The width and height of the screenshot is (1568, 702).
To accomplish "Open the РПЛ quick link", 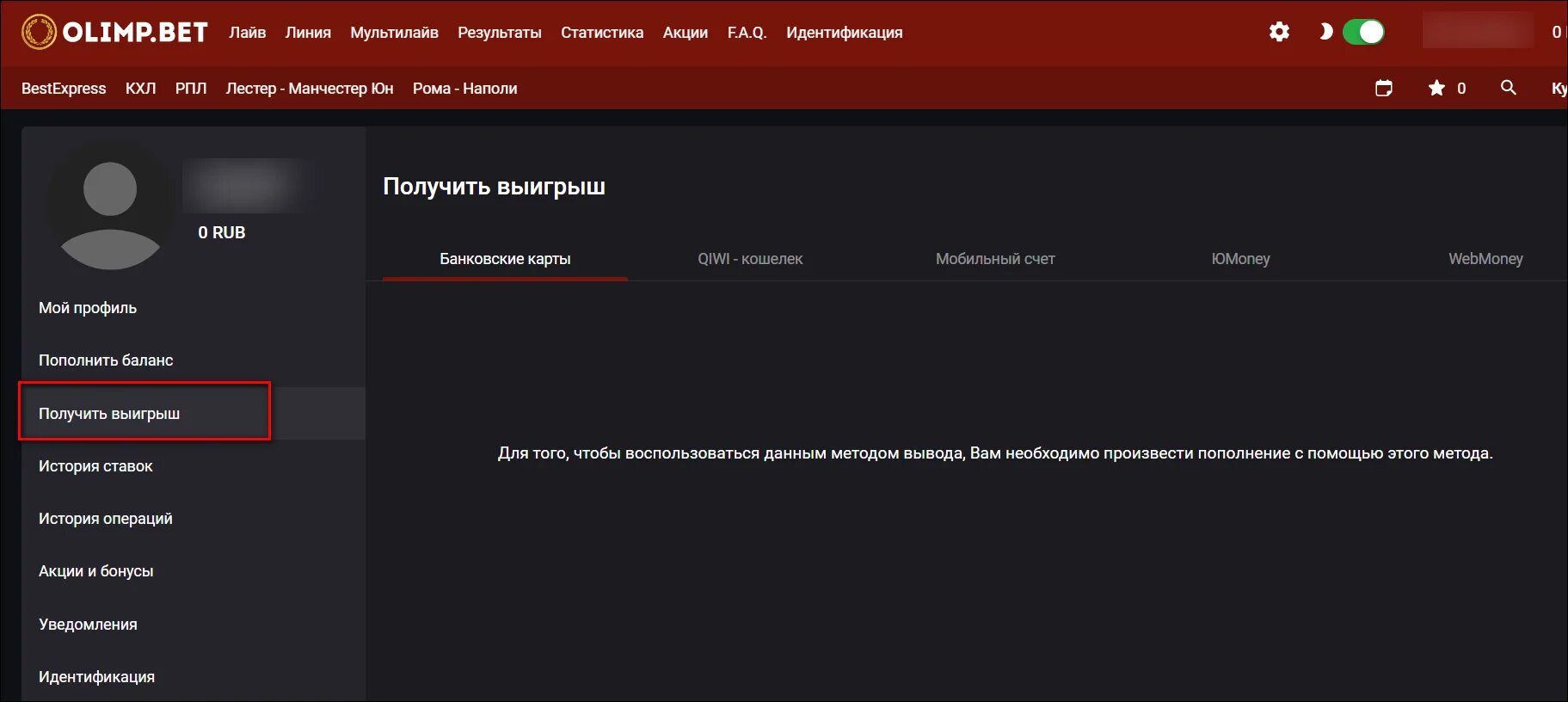I will [191, 89].
